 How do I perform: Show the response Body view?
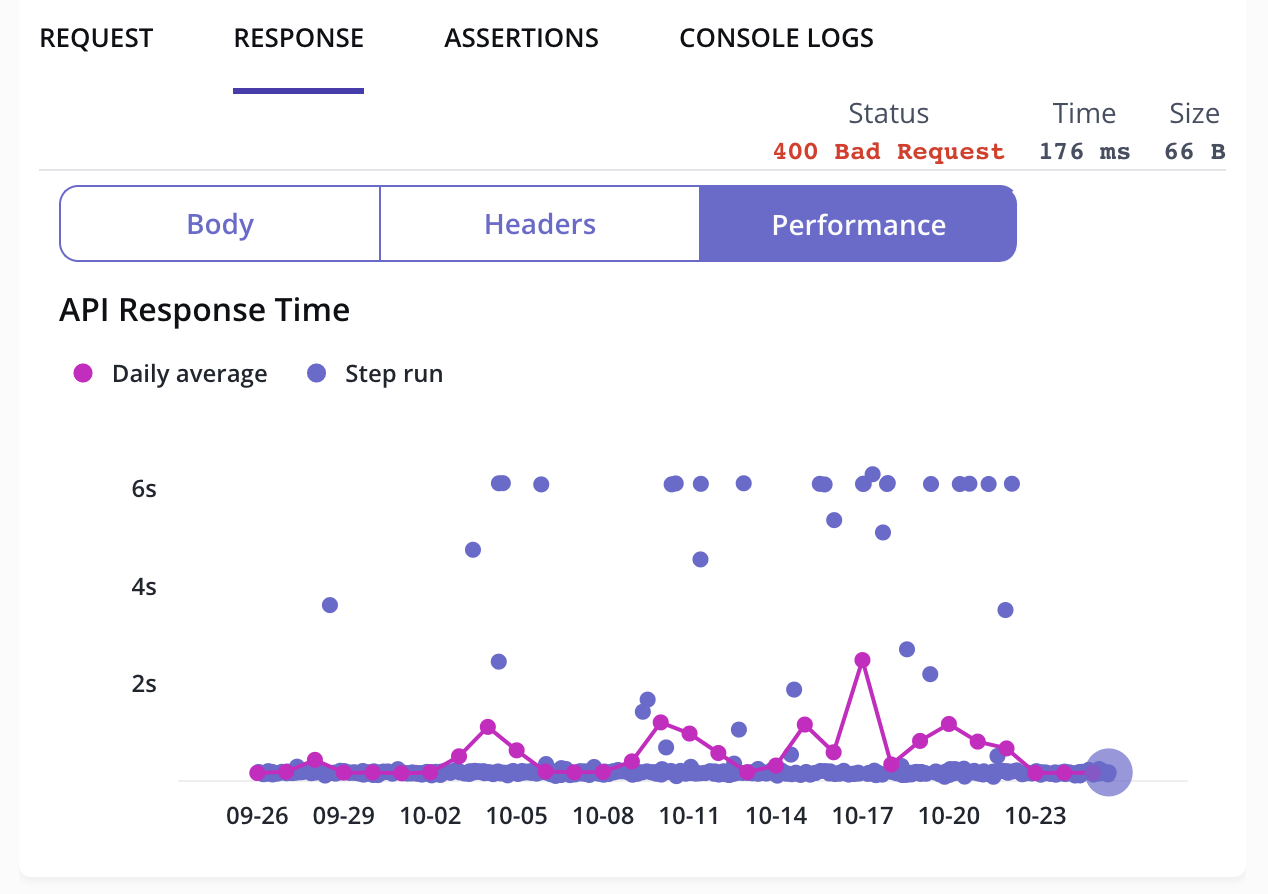pyautogui.click(x=220, y=224)
